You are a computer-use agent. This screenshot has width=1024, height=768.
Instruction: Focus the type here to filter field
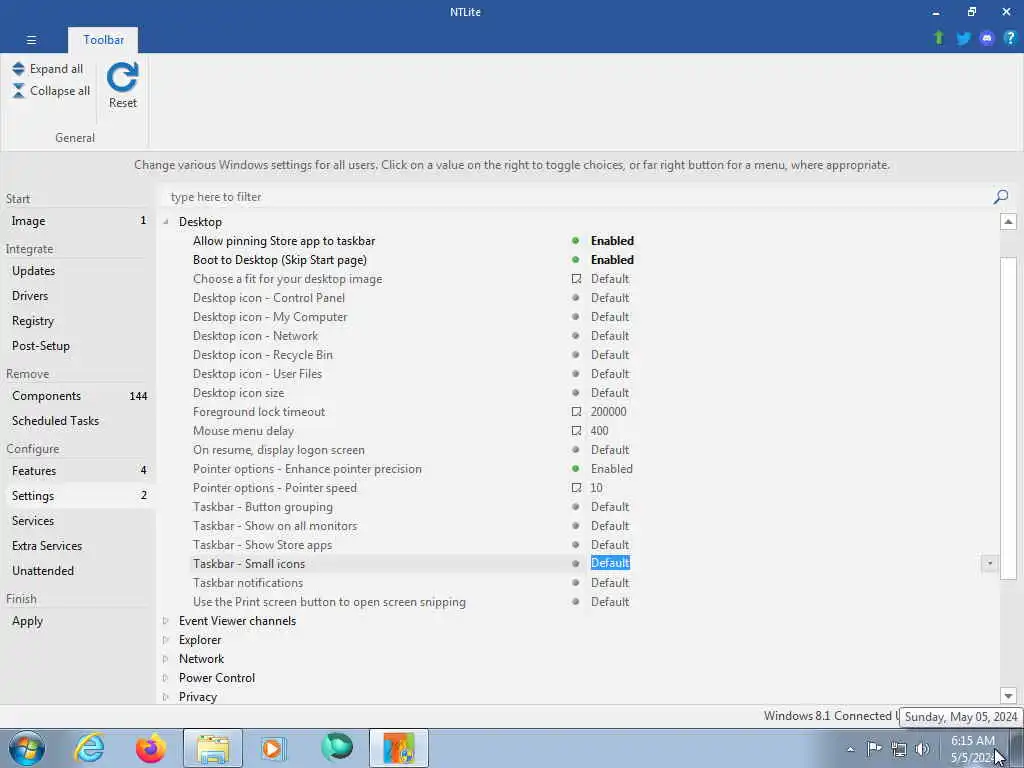coord(575,197)
